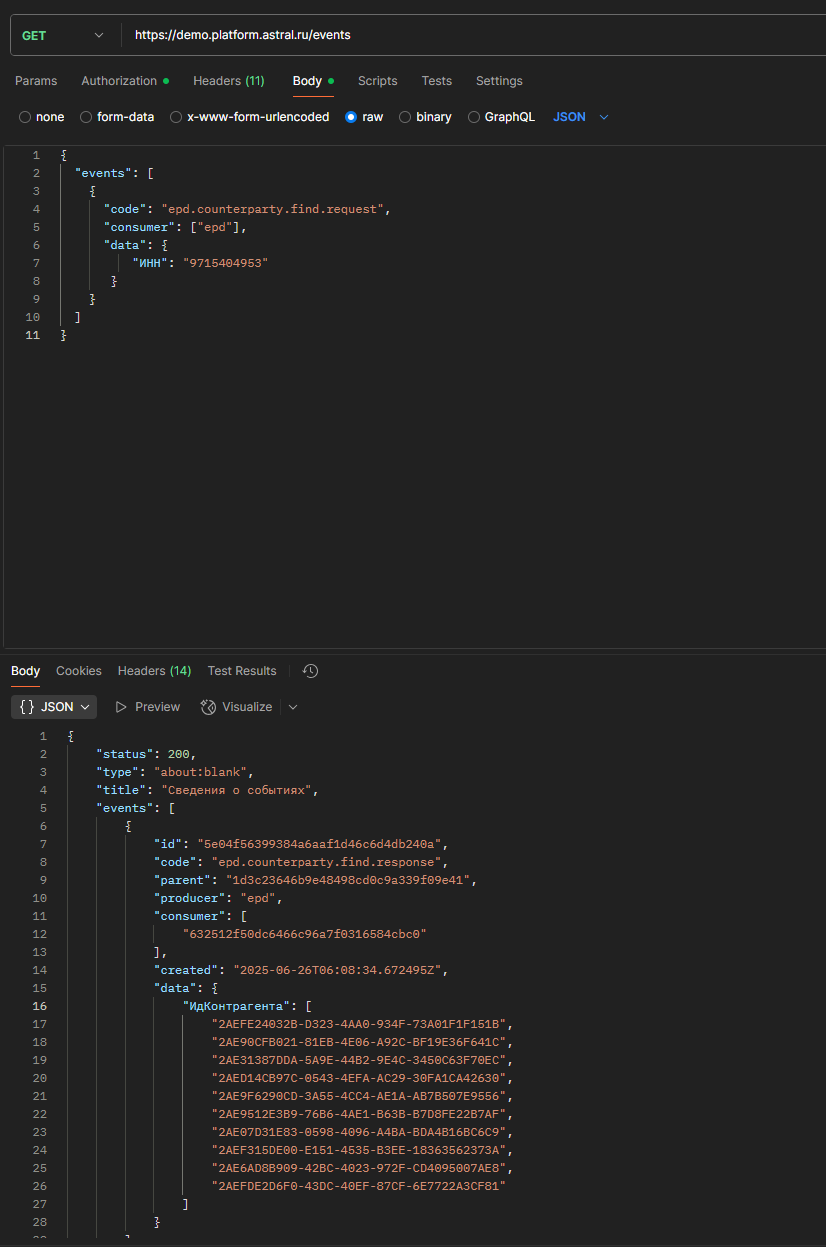Expand the Visualize options chevron
This screenshot has width=826, height=1247.
(293, 707)
